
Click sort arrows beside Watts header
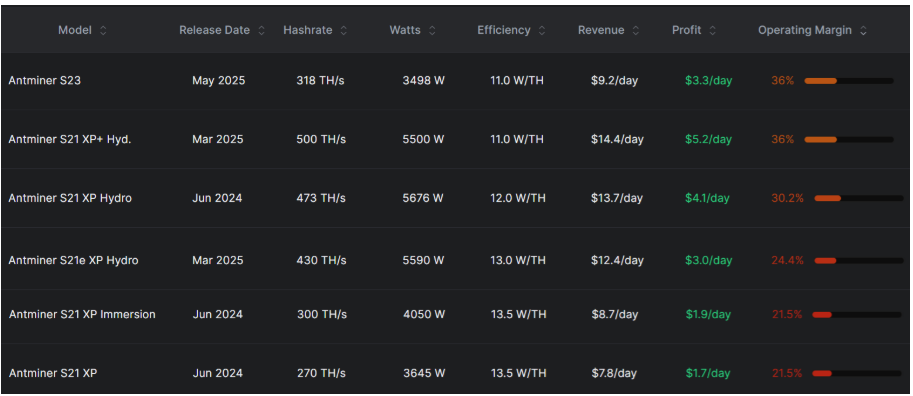click(x=432, y=31)
